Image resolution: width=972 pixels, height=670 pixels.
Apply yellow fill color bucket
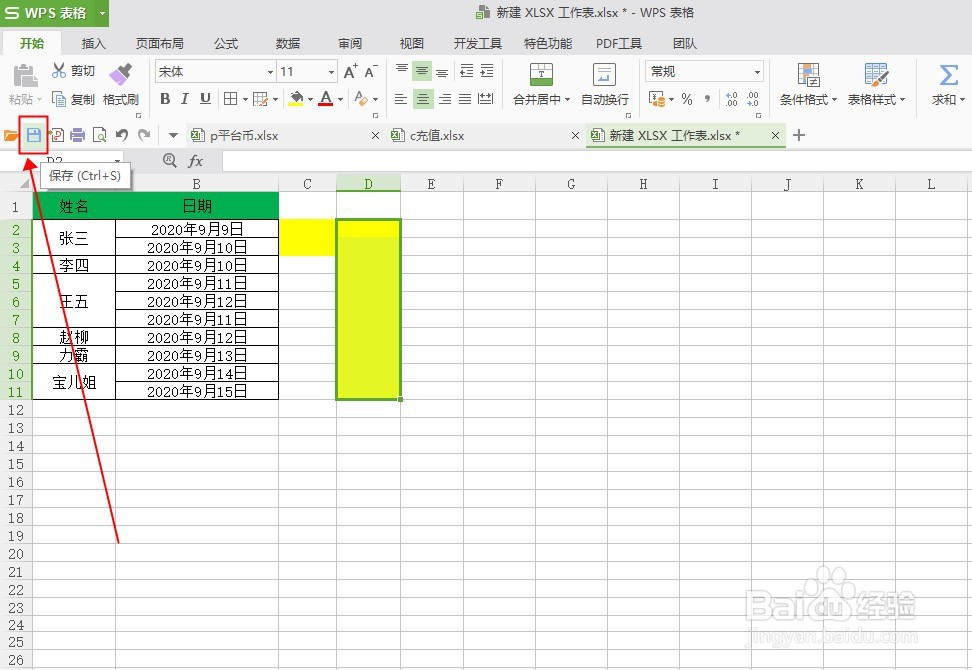[x=296, y=99]
